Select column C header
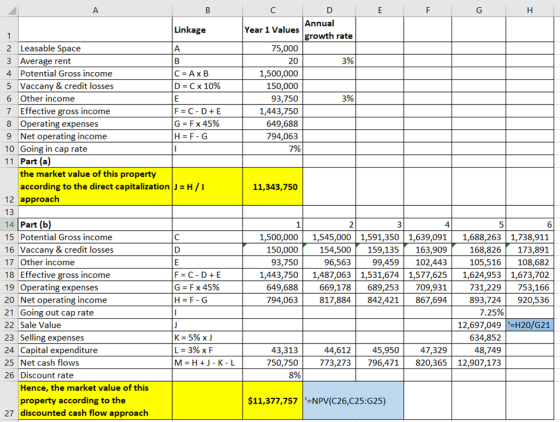The width and height of the screenshot is (560, 422). tap(272, 10)
